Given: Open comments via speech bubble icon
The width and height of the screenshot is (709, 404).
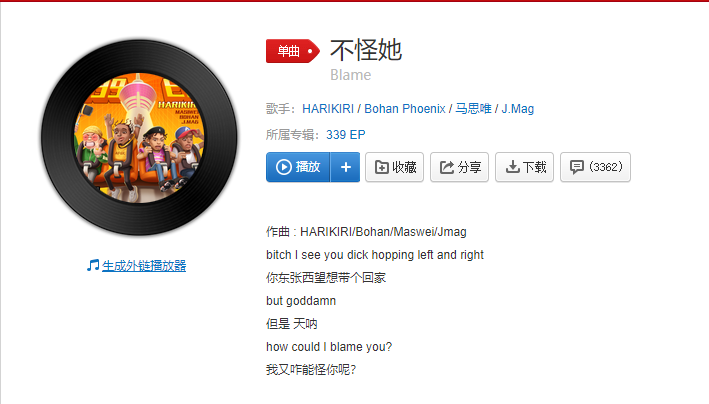Looking at the screenshot, I should click(x=577, y=167).
